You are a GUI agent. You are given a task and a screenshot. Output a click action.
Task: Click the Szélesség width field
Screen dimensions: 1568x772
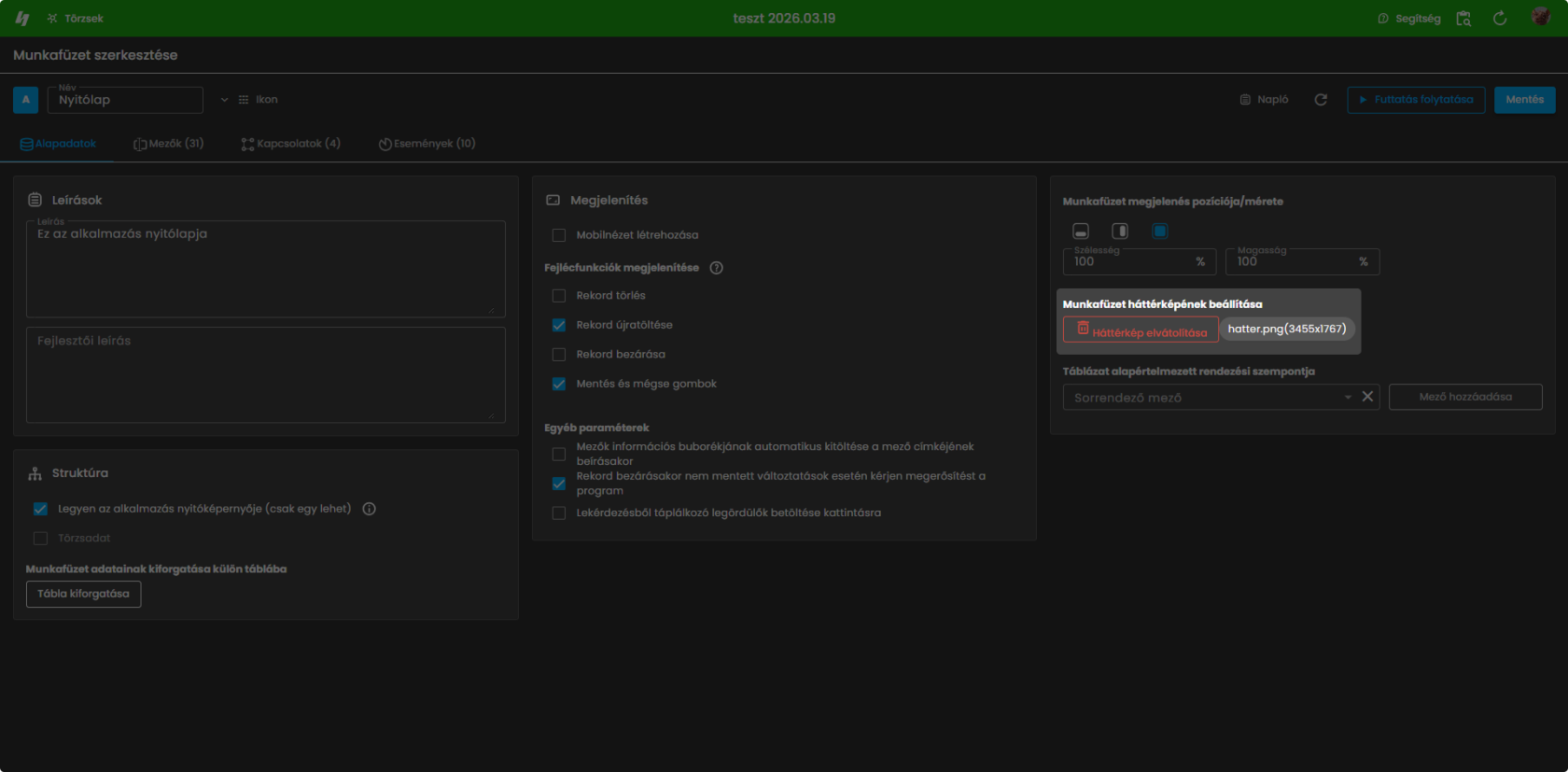1140,261
